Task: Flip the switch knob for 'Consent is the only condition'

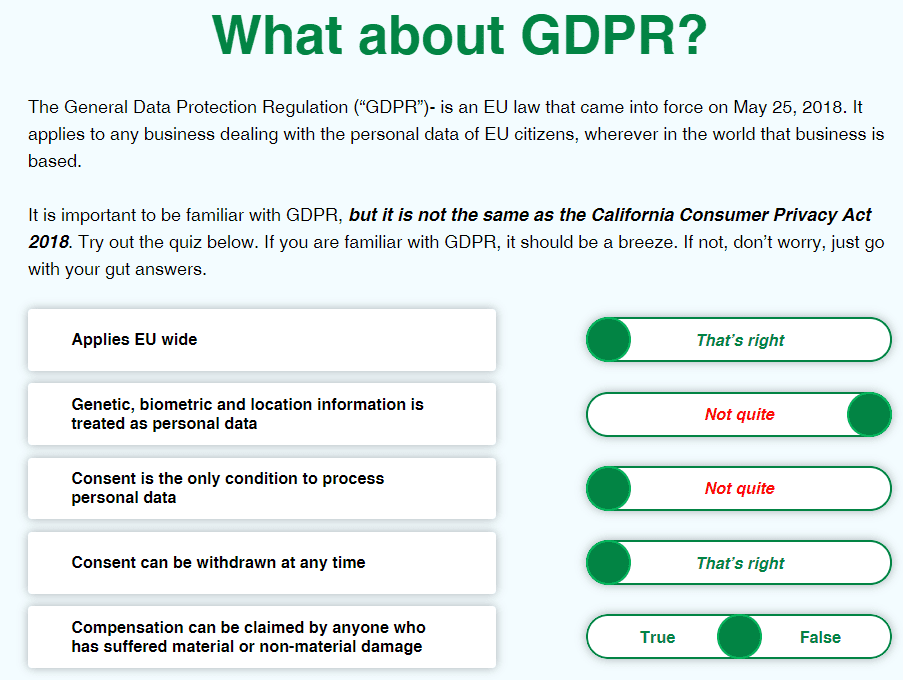Action: 608,489
